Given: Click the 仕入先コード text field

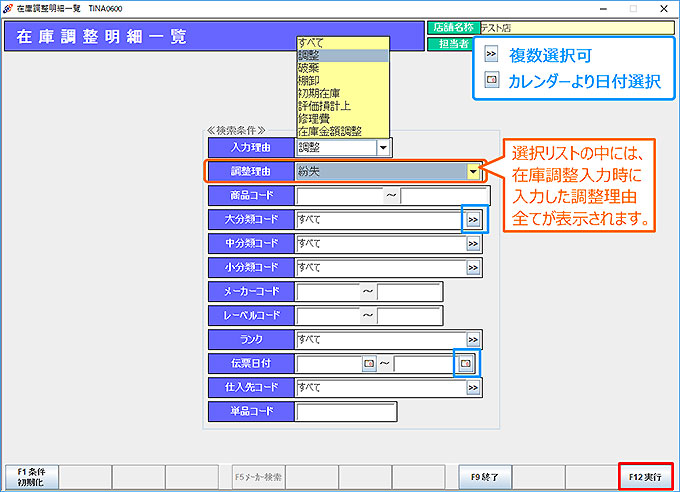Looking at the screenshot, I should click(381, 387).
